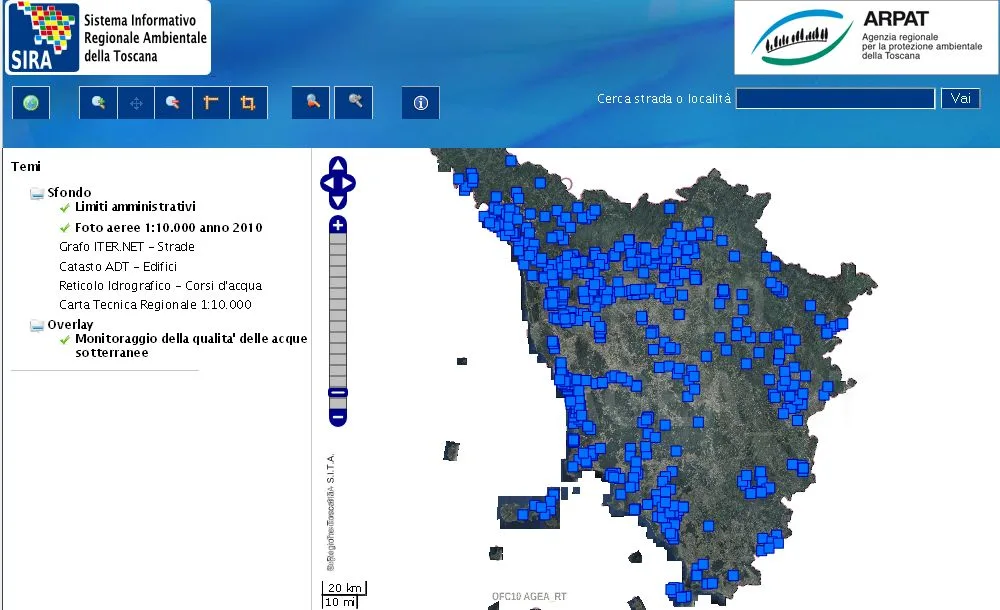1000x610 pixels.
Task: Click the plus zoom-in button on map
Action: [x=338, y=225]
